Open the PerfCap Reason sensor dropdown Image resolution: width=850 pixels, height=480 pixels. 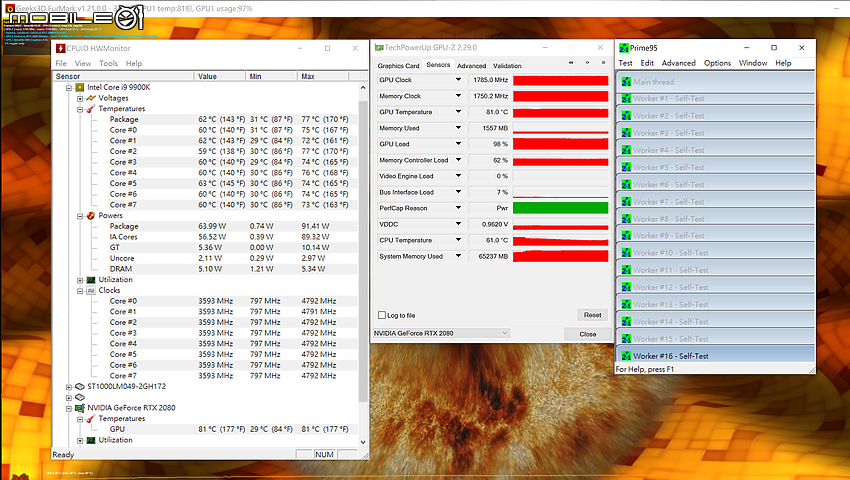[x=458, y=208]
